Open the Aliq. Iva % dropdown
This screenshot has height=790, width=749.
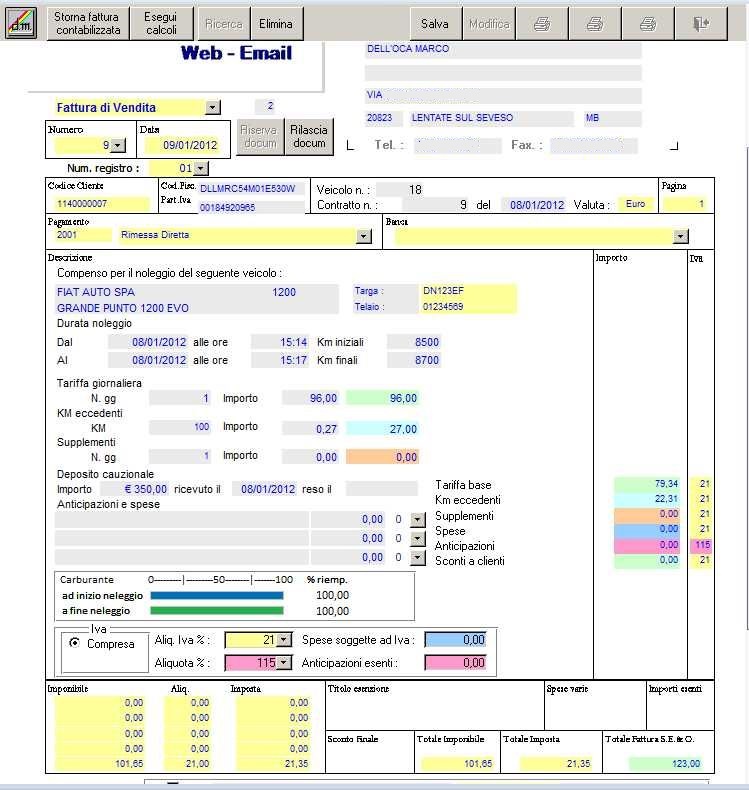284,640
